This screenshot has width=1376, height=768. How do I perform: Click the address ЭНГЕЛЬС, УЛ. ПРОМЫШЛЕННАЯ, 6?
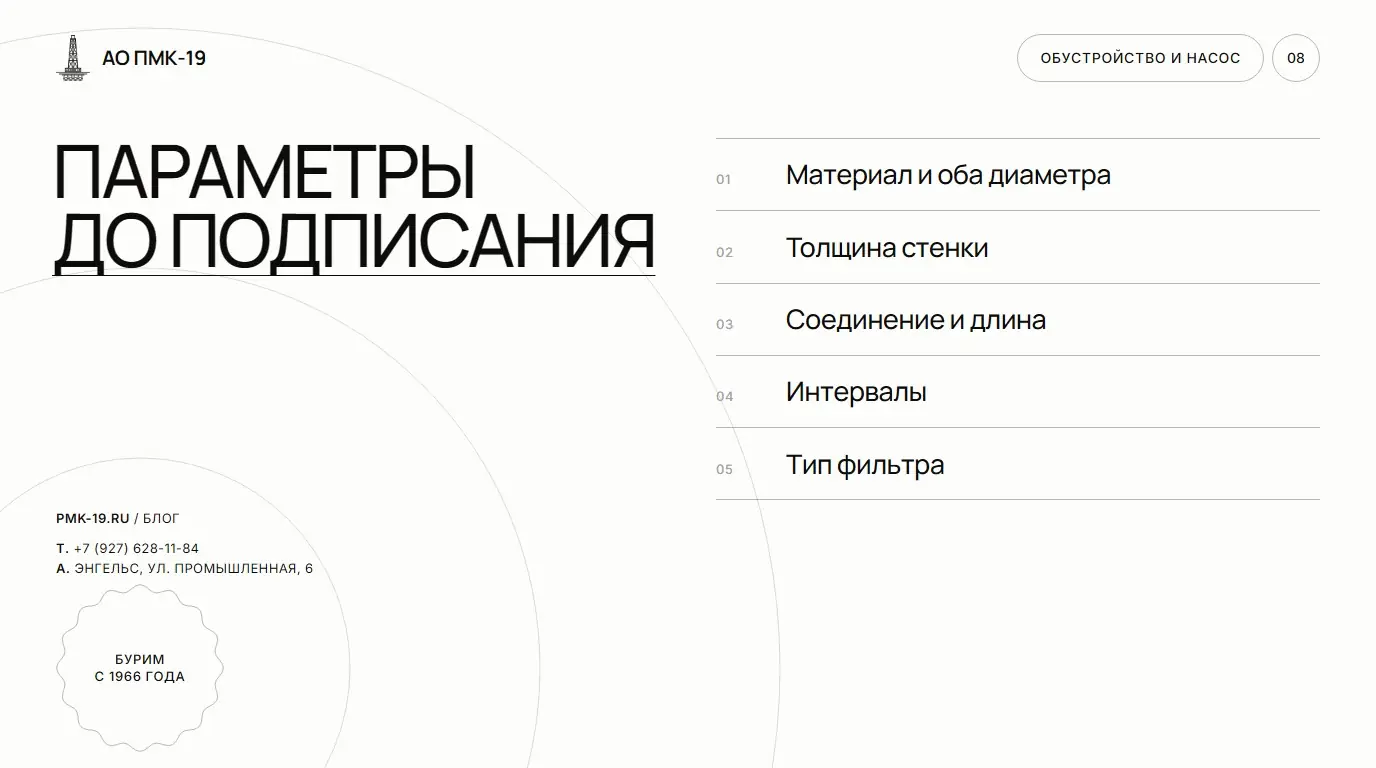coord(194,569)
